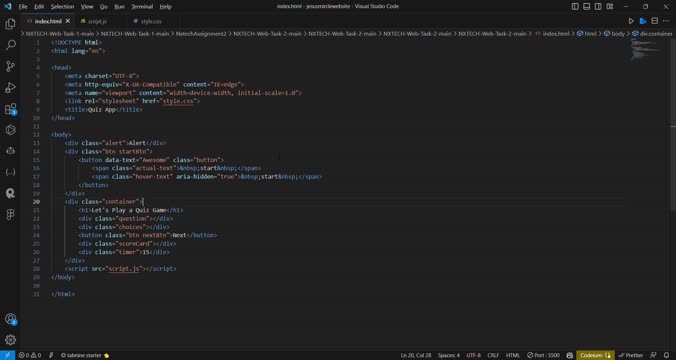This screenshot has height=360, width=676.
Task: Open the robot-face extension icon in activity bar
Action: (10, 151)
